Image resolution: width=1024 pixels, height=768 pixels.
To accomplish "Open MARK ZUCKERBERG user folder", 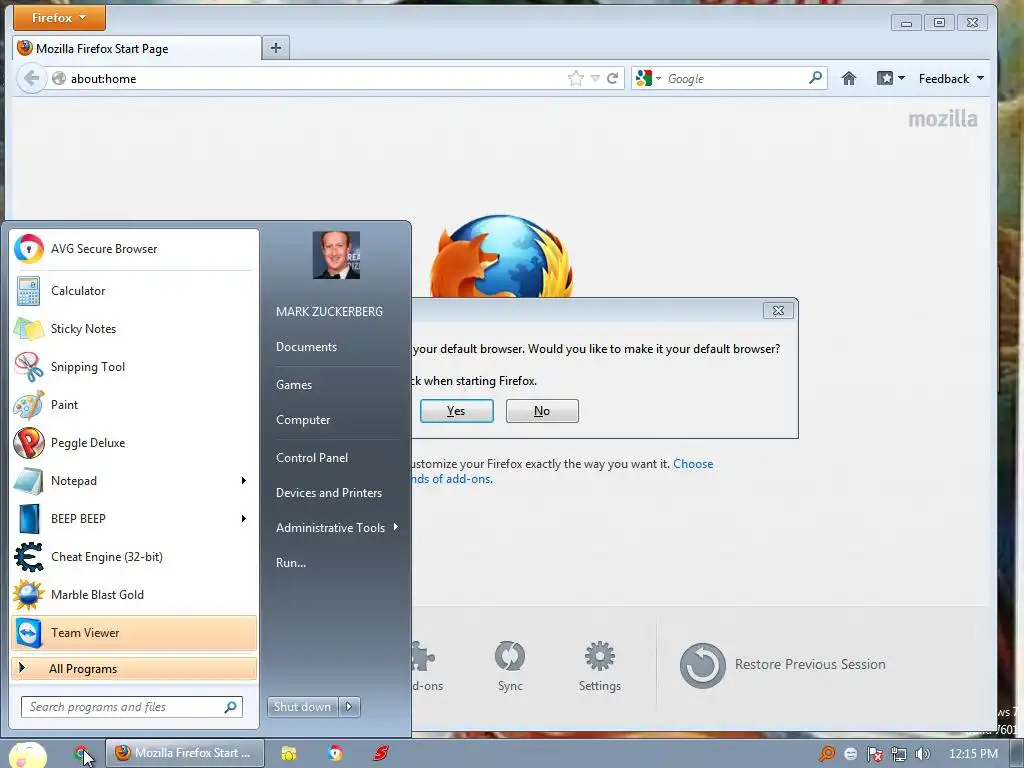I will pyautogui.click(x=329, y=312).
